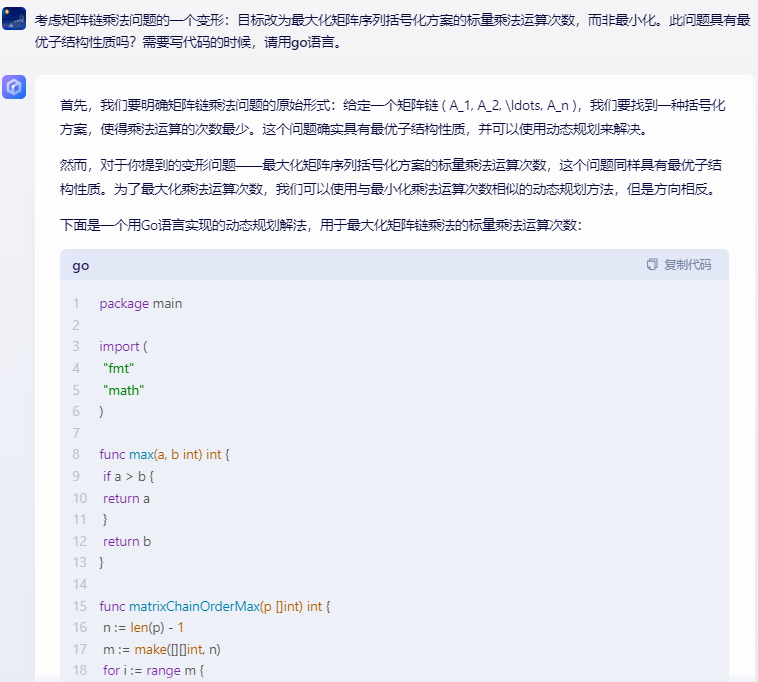Screen dimensions: 758x682
Task: Click the sentence starting with 下面是一个用Go语言实现
Action: coord(321,225)
